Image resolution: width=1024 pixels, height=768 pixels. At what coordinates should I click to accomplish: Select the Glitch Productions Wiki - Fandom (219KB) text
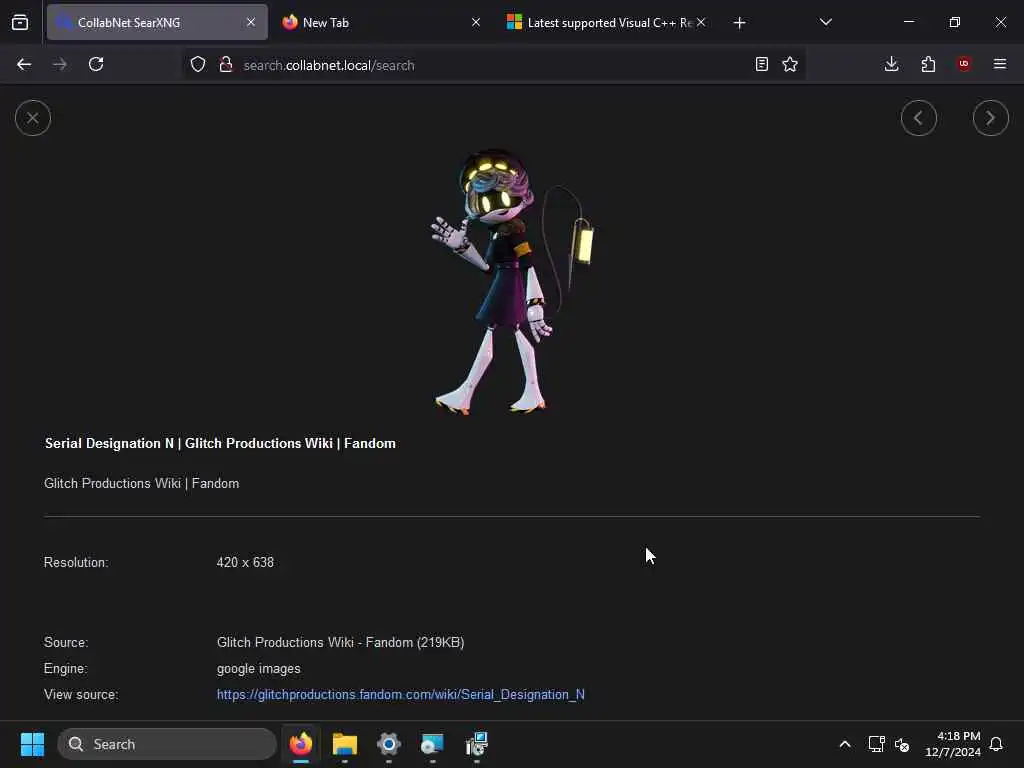340,642
